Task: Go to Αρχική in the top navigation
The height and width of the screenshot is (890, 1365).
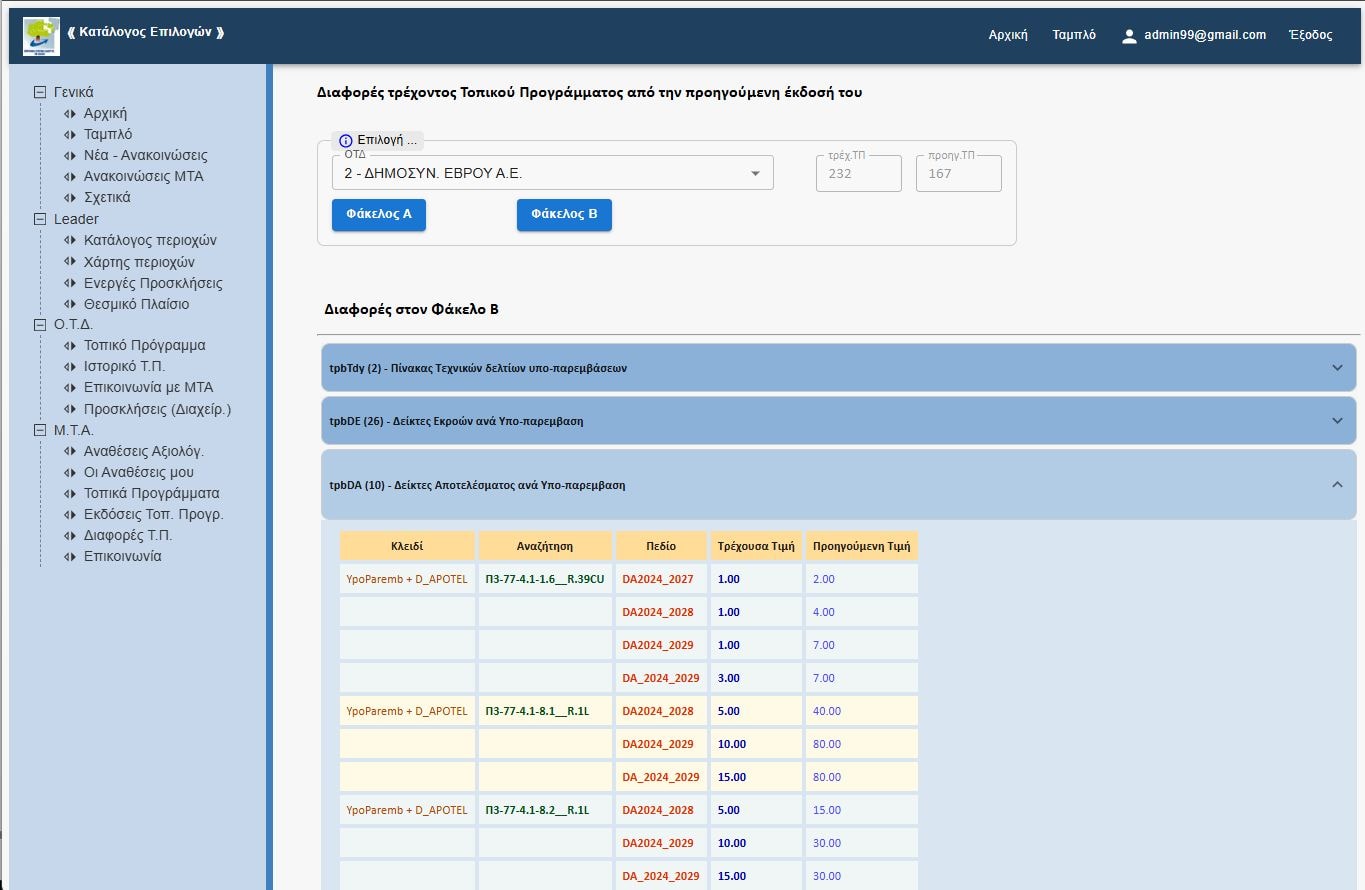Action: tap(1008, 35)
